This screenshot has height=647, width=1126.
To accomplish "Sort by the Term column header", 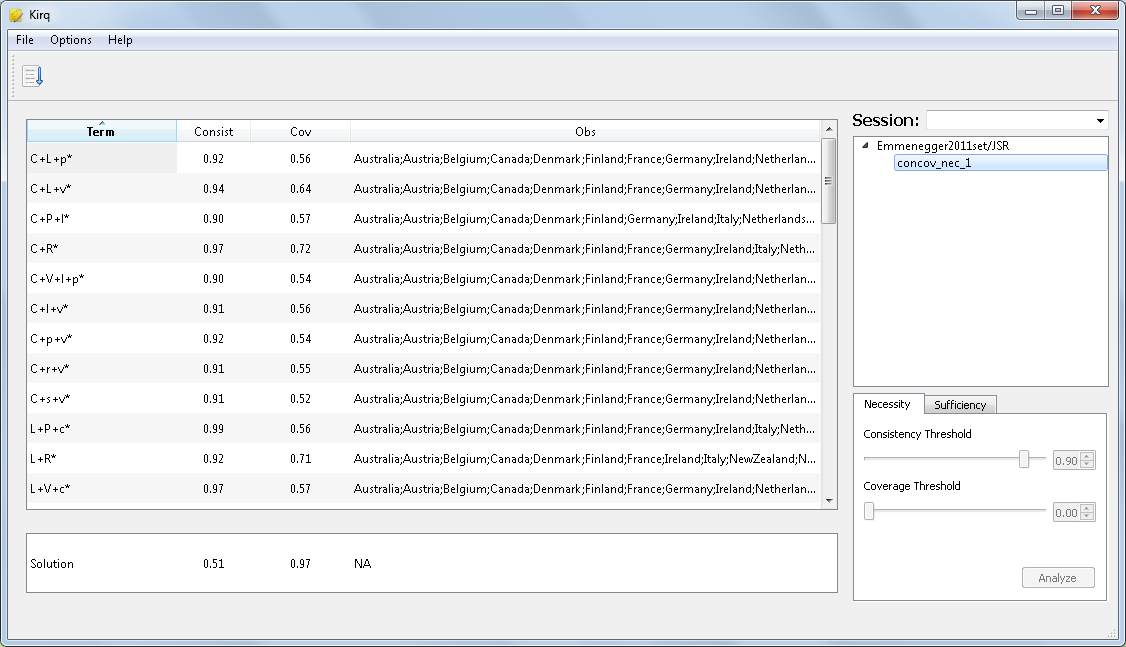I will pyautogui.click(x=101, y=132).
